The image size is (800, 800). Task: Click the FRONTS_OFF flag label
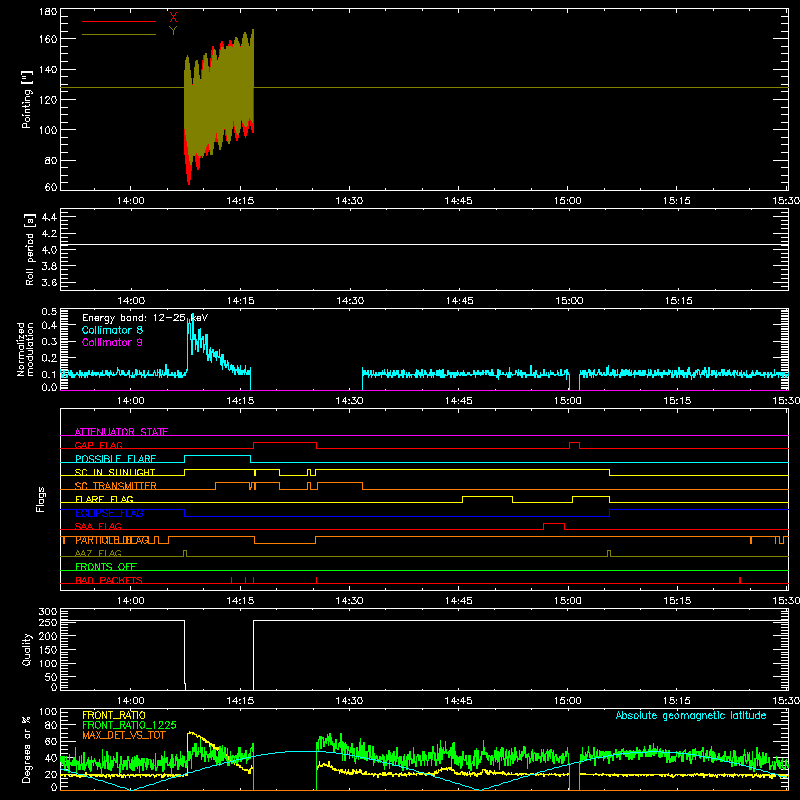point(106,566)
